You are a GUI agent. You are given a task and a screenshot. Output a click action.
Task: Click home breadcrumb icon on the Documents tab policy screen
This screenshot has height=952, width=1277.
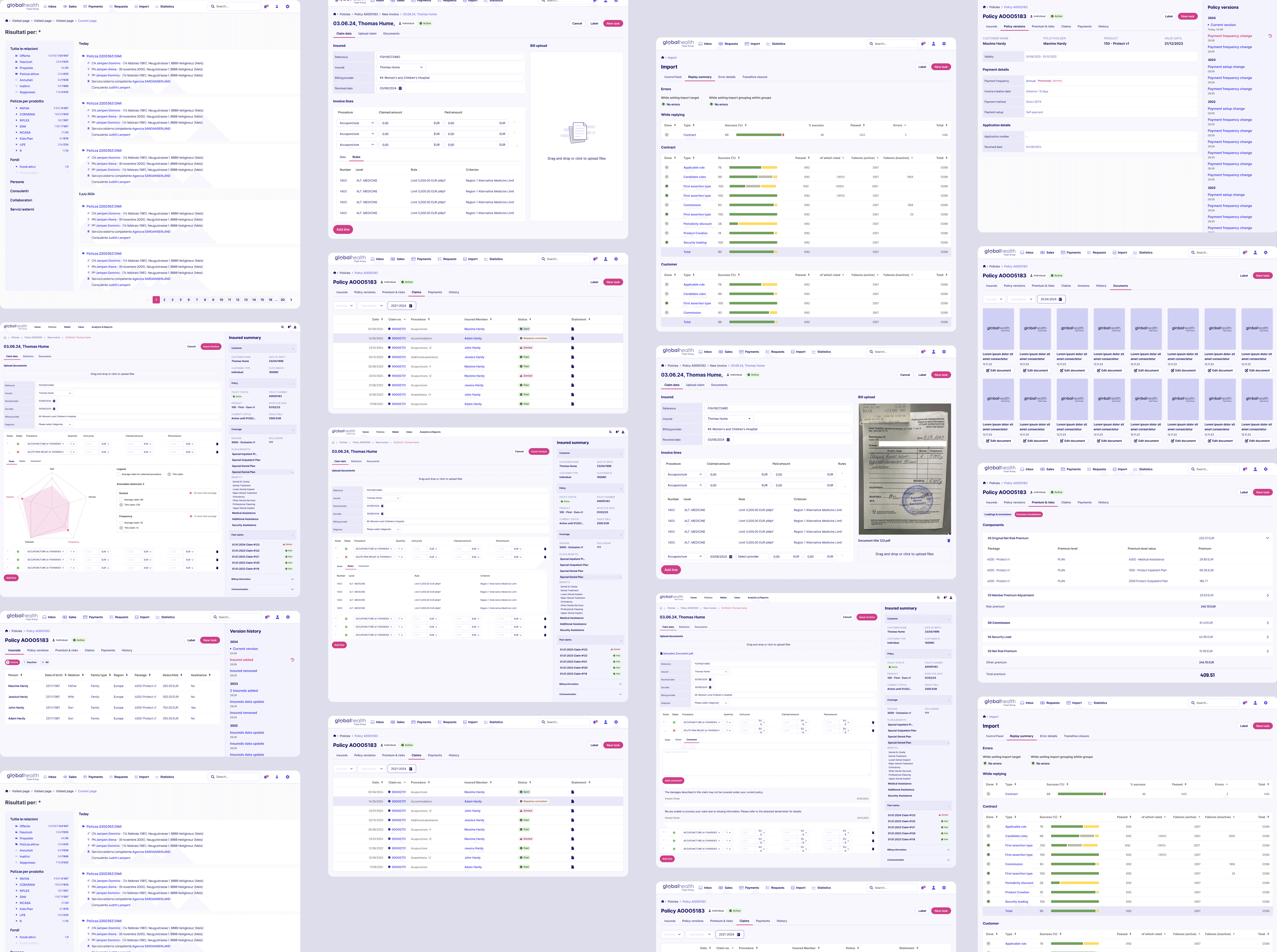984,266
